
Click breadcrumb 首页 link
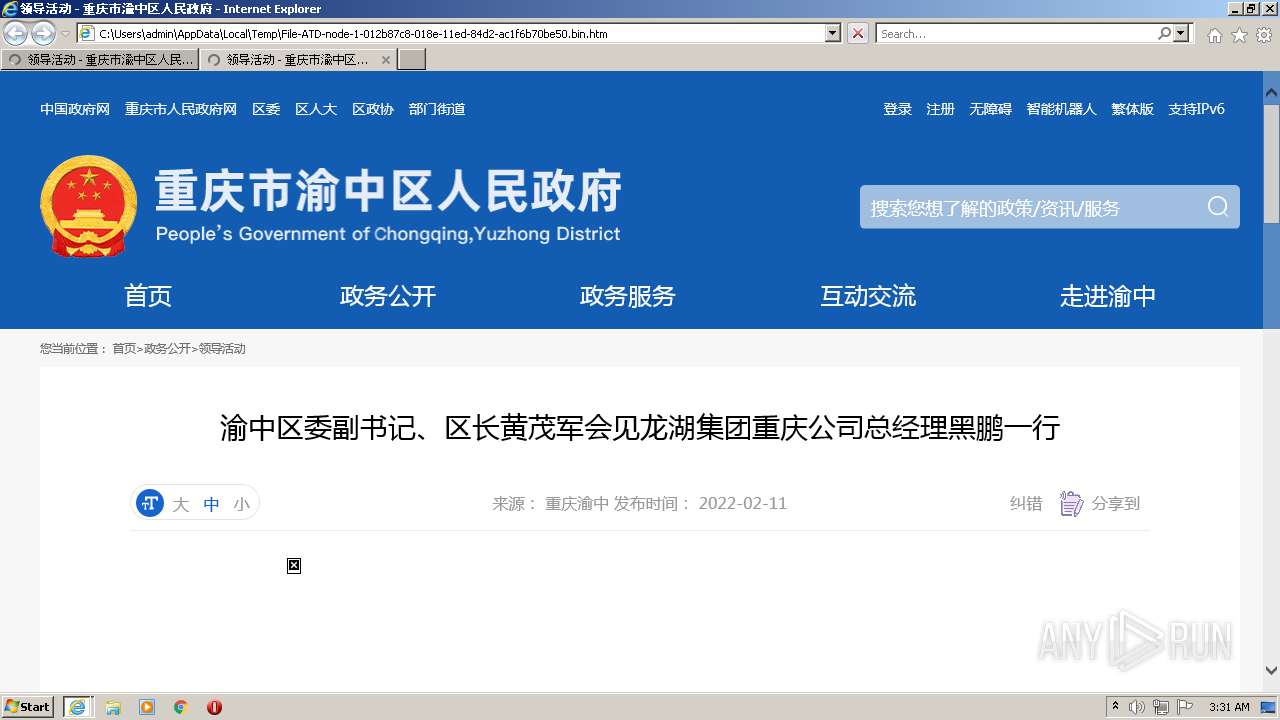pyautogui.click(x=124, y=349)
